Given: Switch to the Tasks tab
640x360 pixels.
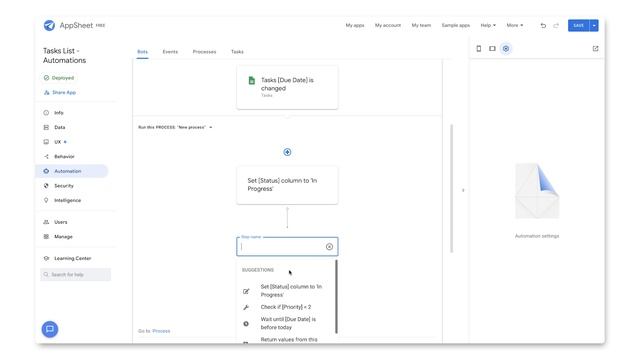Looking at the screenshot, I should point(237,52).
